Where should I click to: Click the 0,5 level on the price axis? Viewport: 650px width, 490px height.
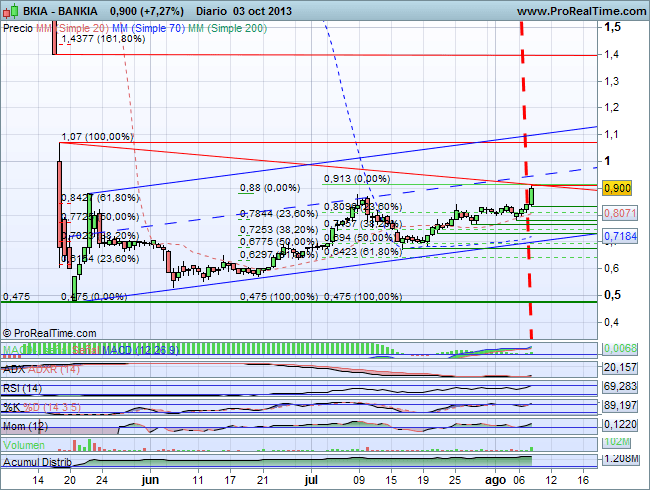pos(612,295)
